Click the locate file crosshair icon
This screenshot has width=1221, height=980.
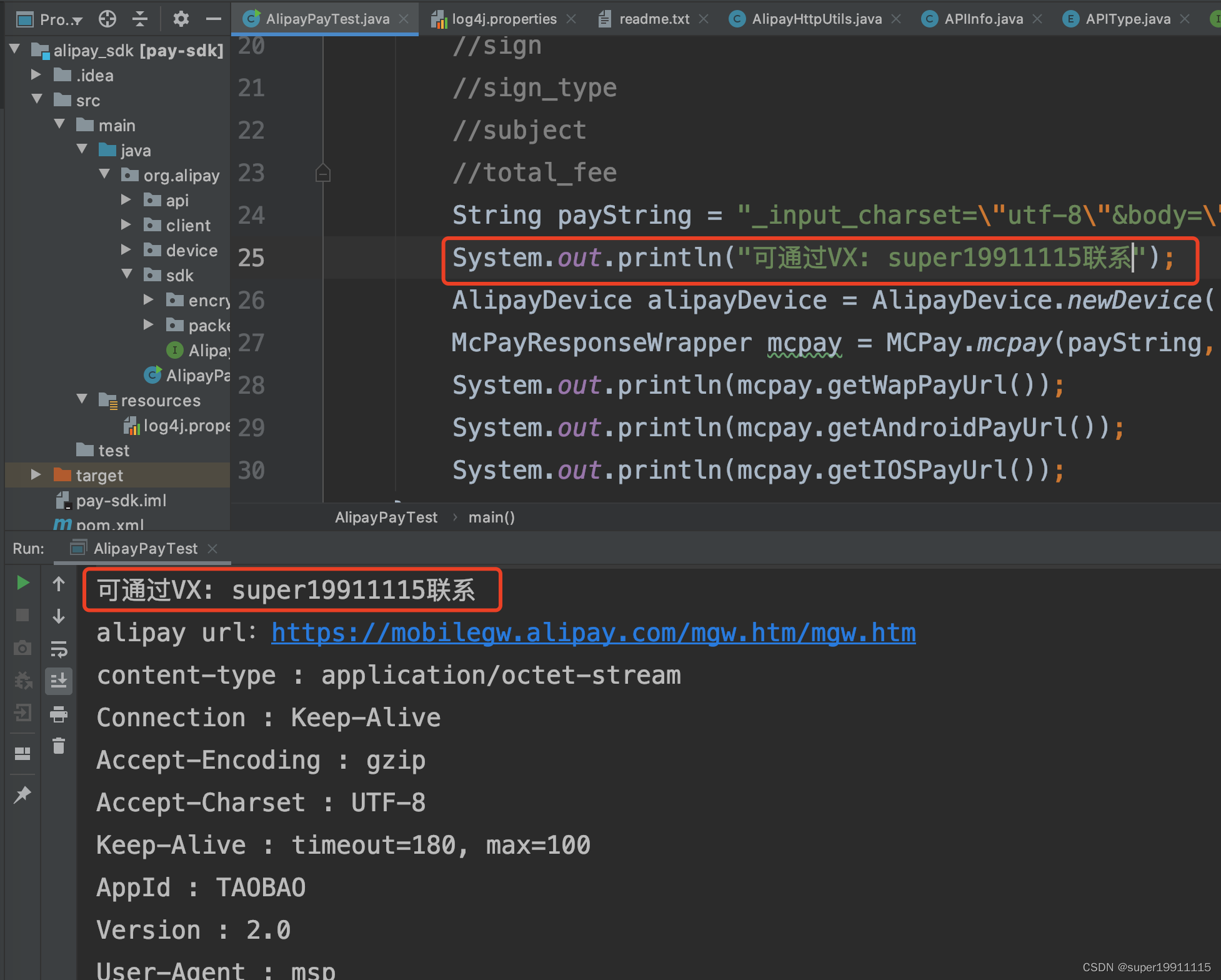[x=107, y=19]
